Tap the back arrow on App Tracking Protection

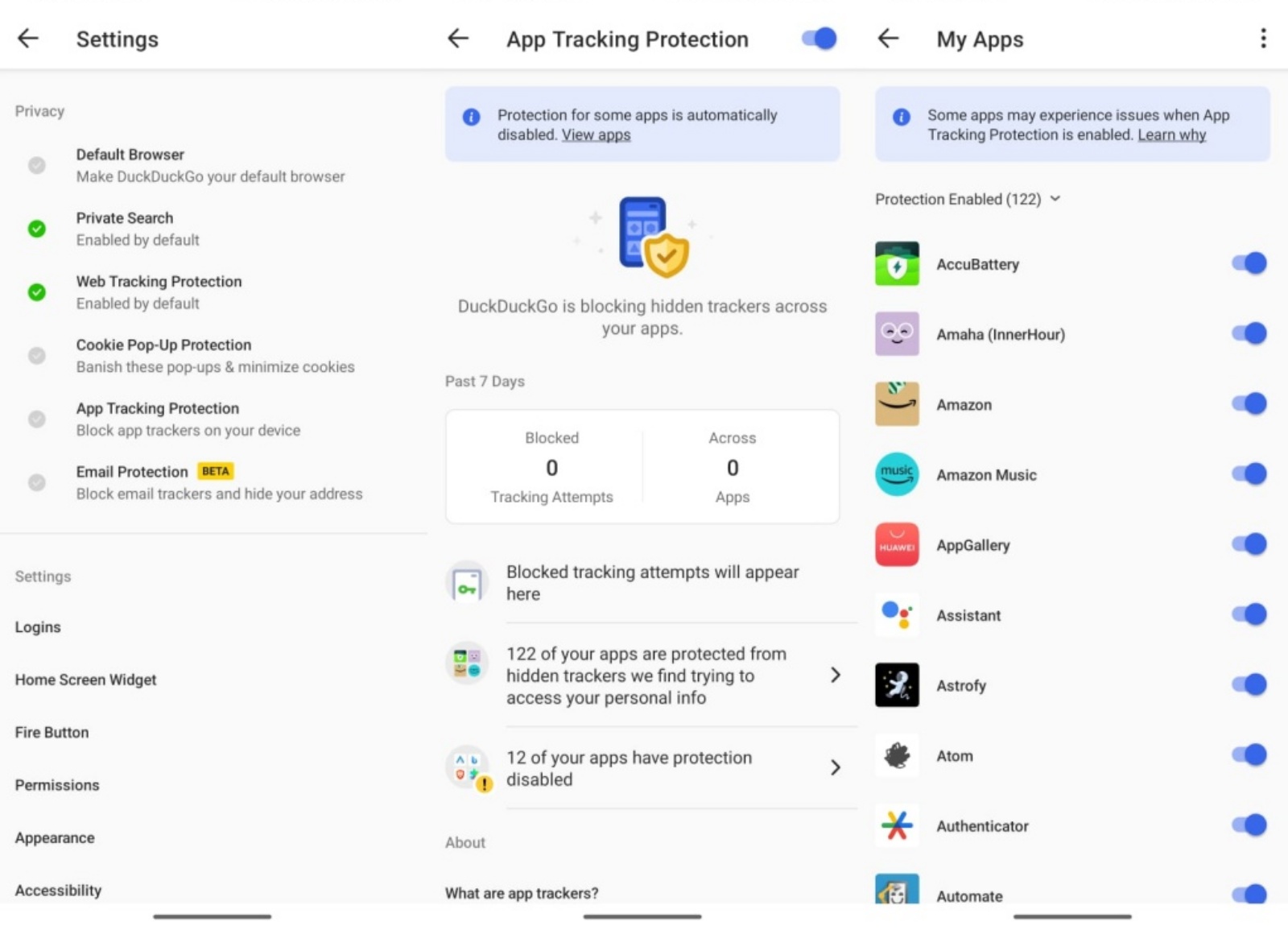pyautogui.click(x=457, y=38)
